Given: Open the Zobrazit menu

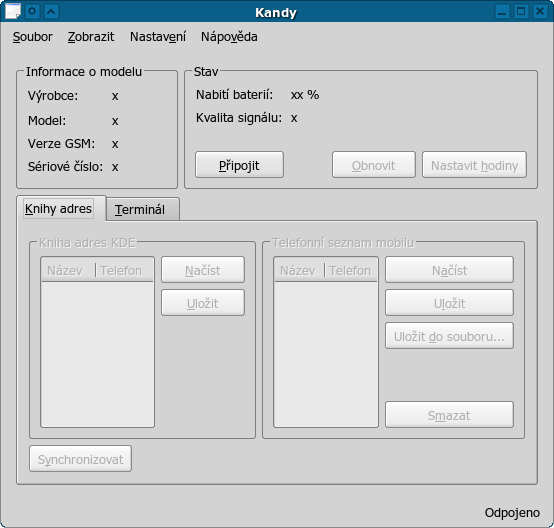Looking at the screenshot, I should (x=91, y=37).
